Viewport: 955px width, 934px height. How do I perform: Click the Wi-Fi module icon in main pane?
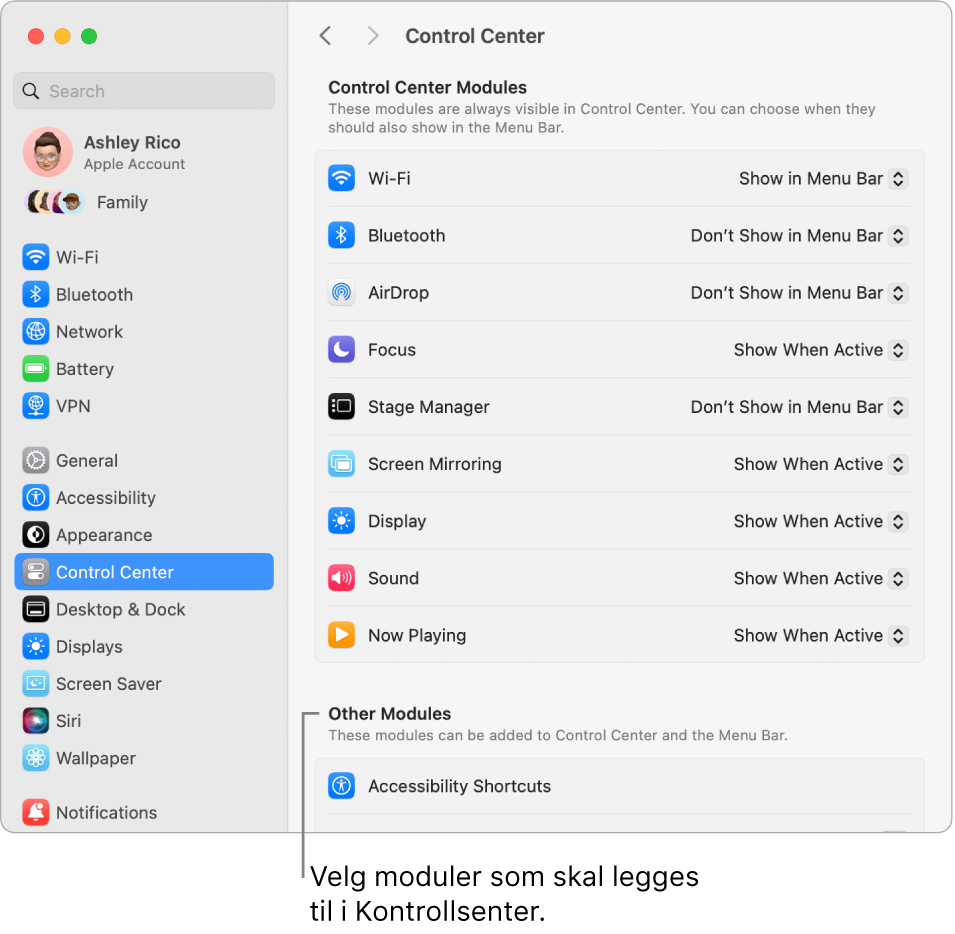[341, 178]
